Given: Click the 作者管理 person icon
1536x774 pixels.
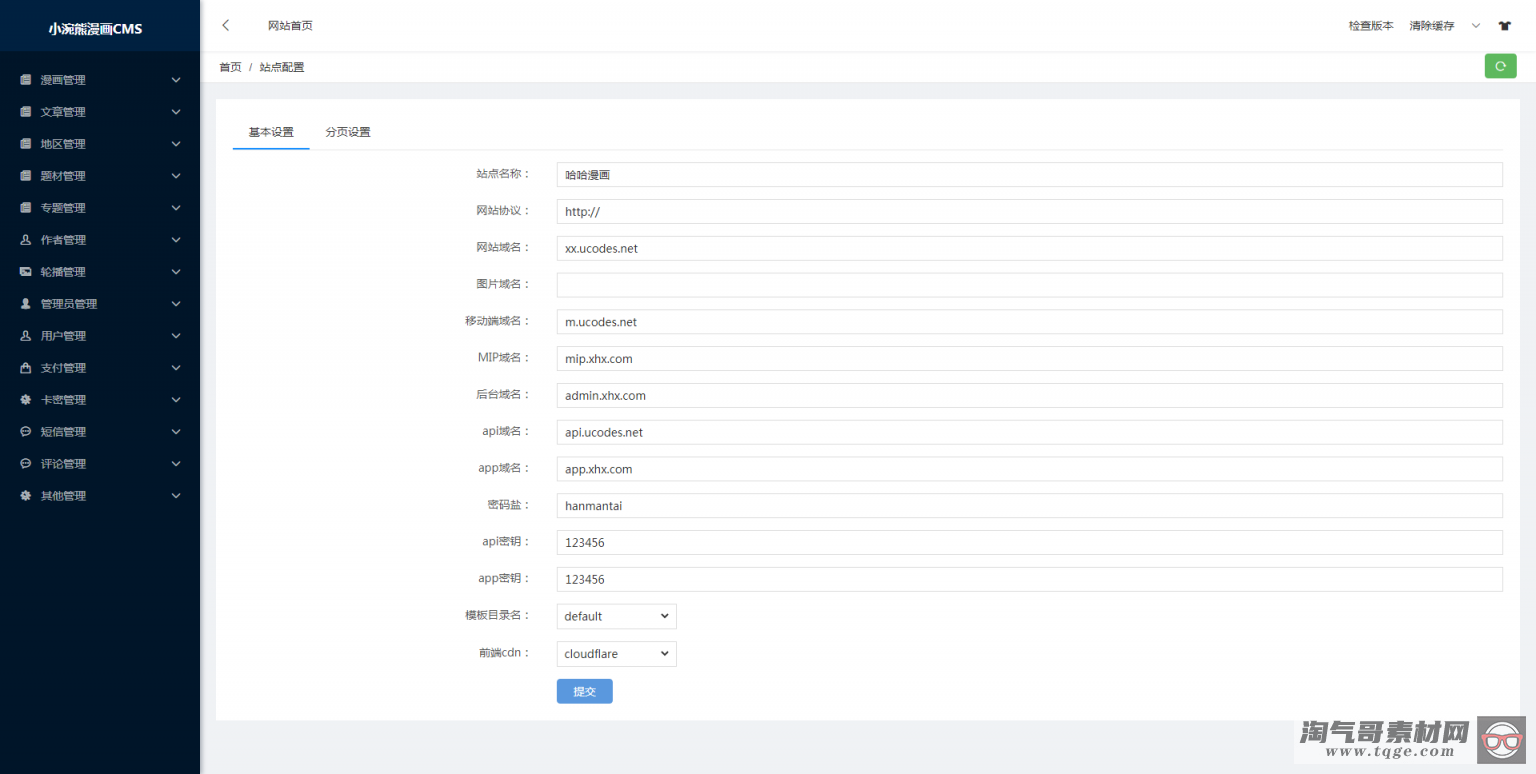Looking at the screenshot, I should 26,240.
